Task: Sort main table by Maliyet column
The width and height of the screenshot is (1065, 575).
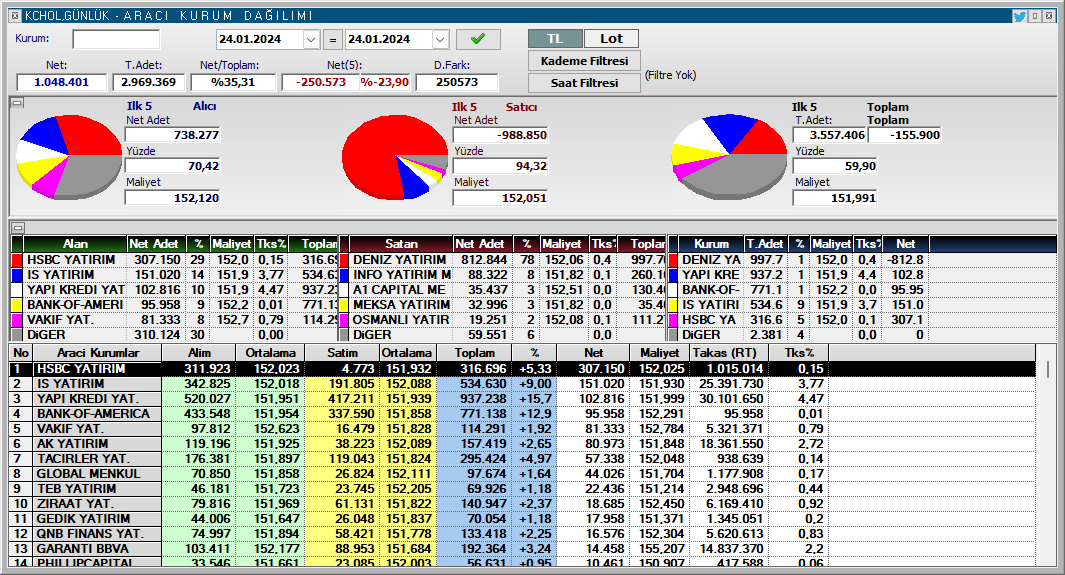Action: 660,353
